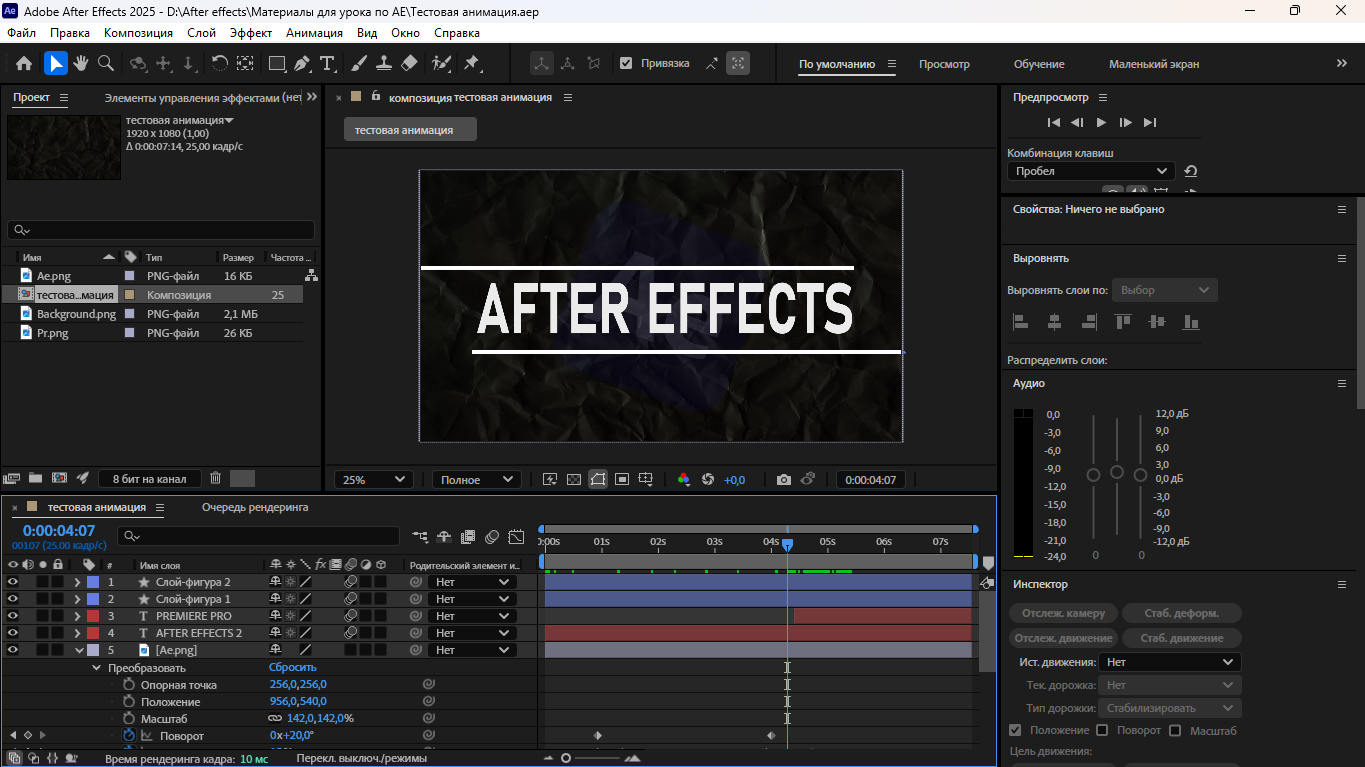Open the Graph Editor icon in timeline
This screenshot has width=1365, height=767.
tap(516, 537)
